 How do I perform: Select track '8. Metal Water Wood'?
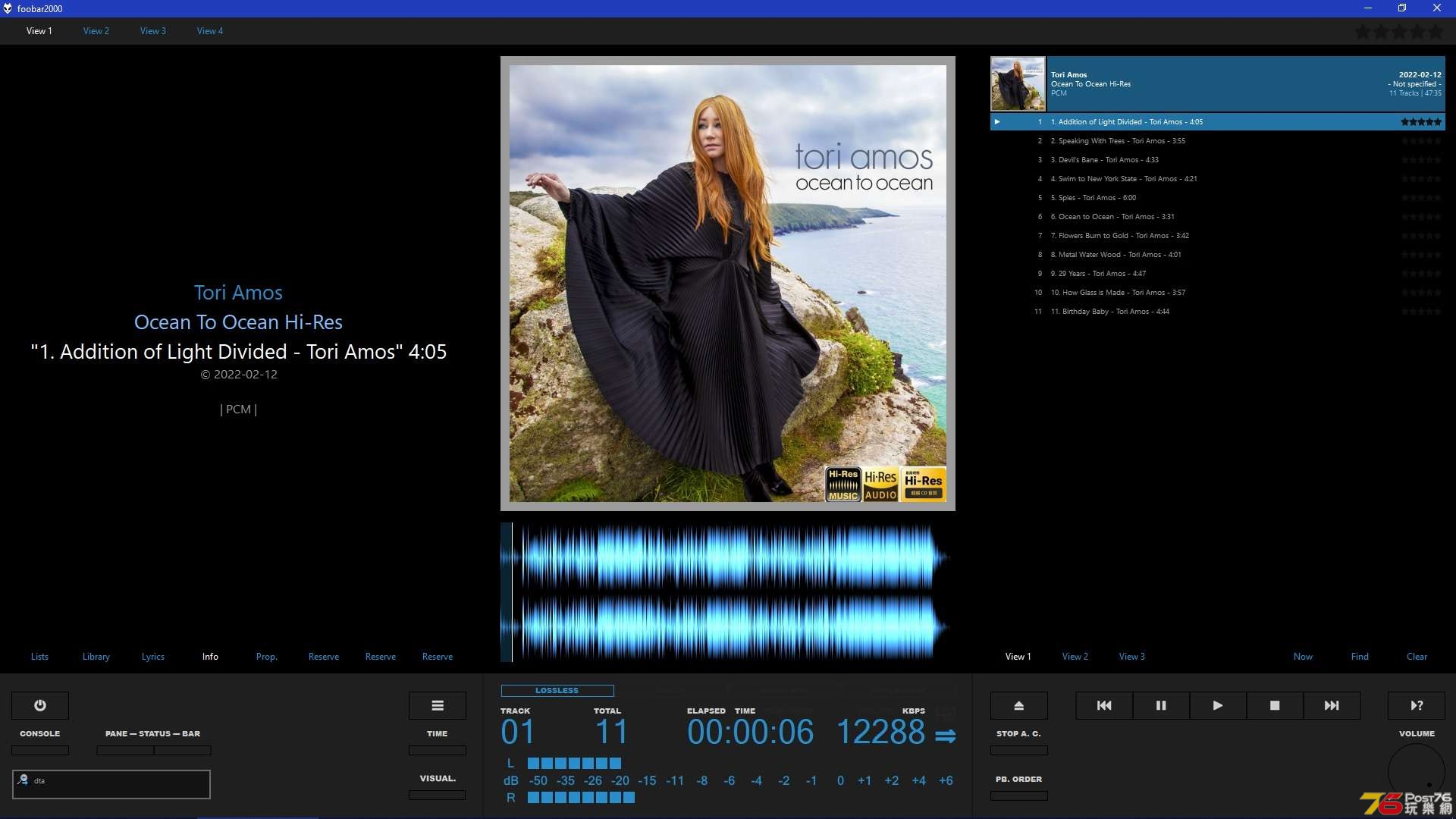pyautogui.click(x=1217, y=255)
